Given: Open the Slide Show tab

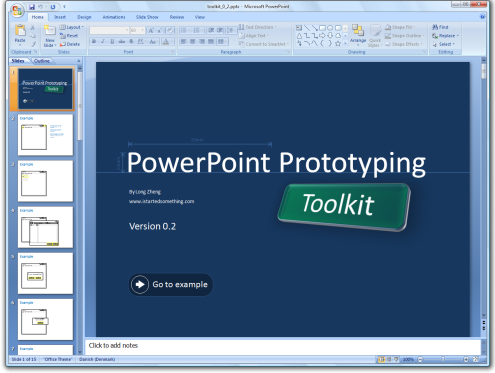Looking at the screenshot, I should click(147, 17).
